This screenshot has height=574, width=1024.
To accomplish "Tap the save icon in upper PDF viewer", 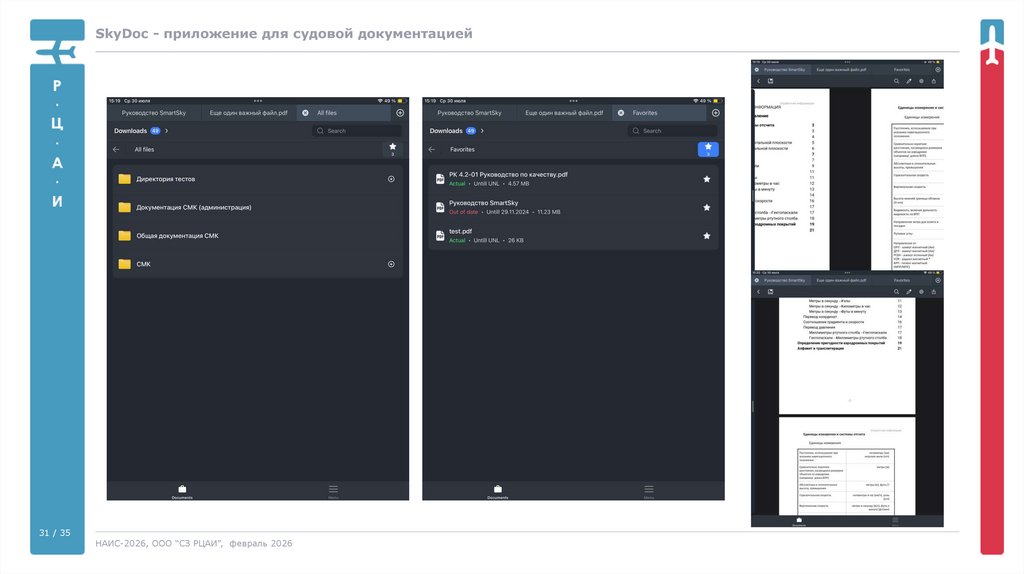I will [771, 81].
